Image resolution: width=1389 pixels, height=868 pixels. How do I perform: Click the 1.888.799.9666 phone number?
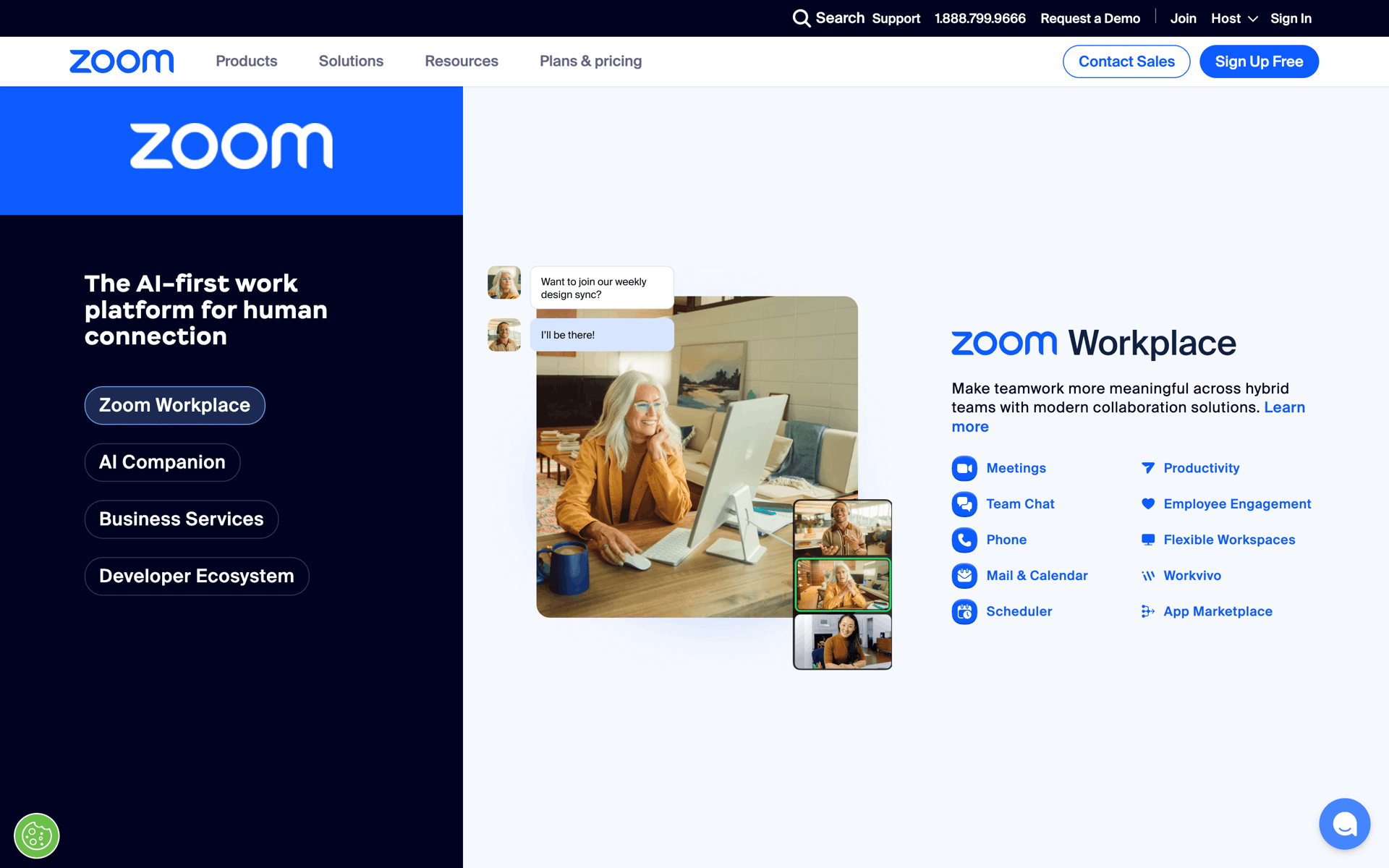click(x=980, y=19)
